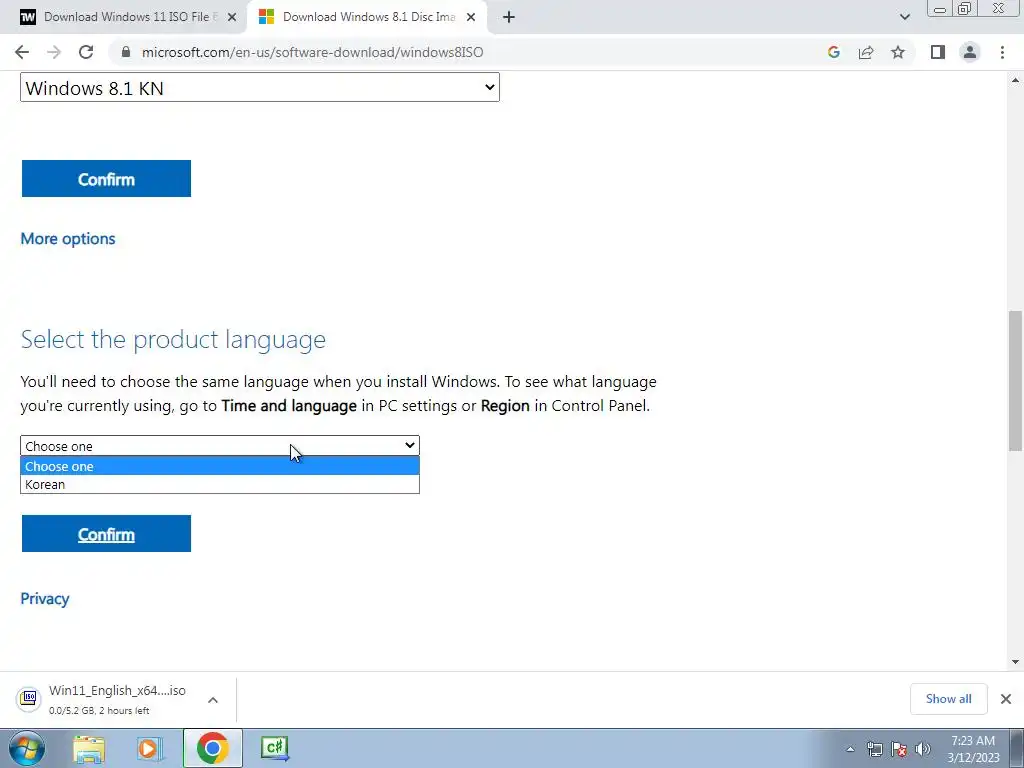Go back using the browser back arrow
Screen dimensions: 1024x768
(x=22, y=52)
